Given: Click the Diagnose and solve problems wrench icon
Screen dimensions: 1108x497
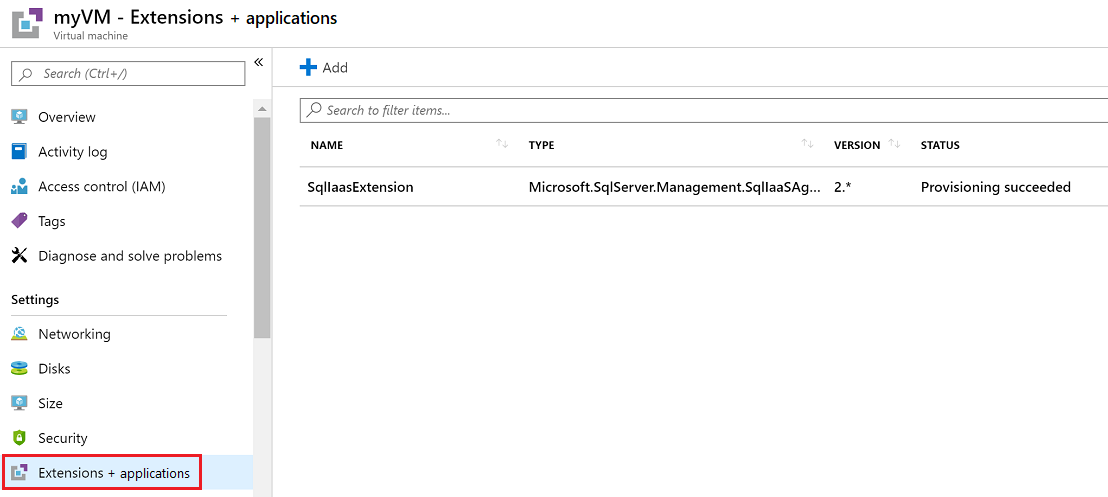Looking at the screenshot, I should point(19,256).
